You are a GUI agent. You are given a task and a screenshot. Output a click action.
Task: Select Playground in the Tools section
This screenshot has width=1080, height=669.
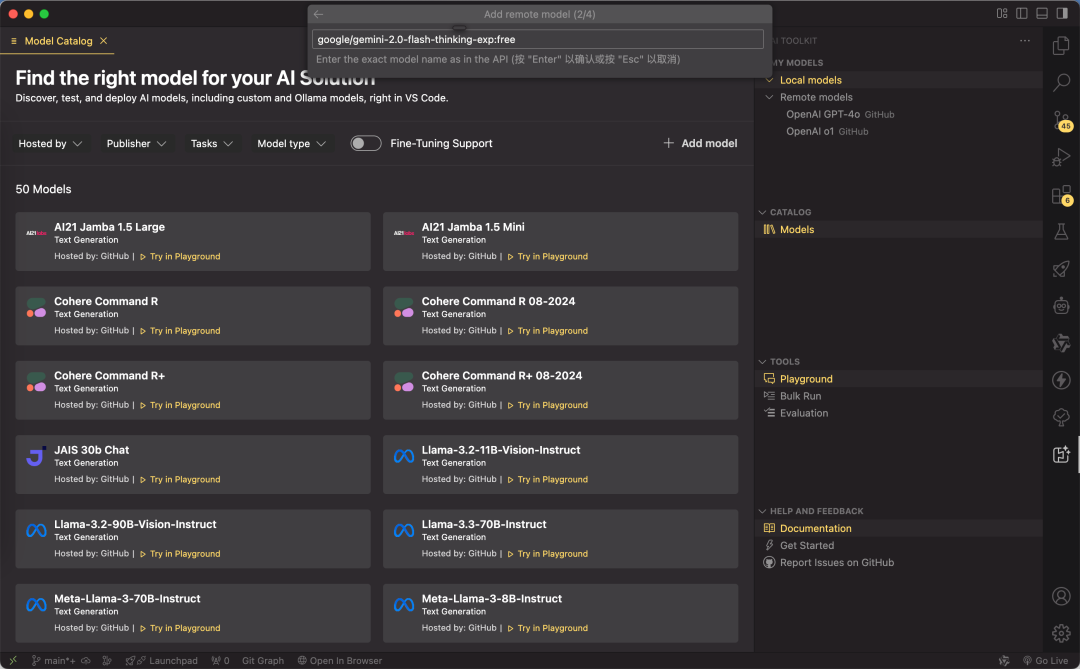coord(806,379)
